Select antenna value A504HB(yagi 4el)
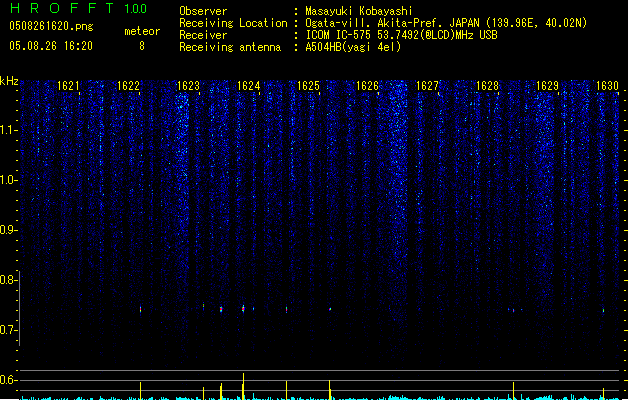Viewport: 629px width, 400px height. point(353,47)
